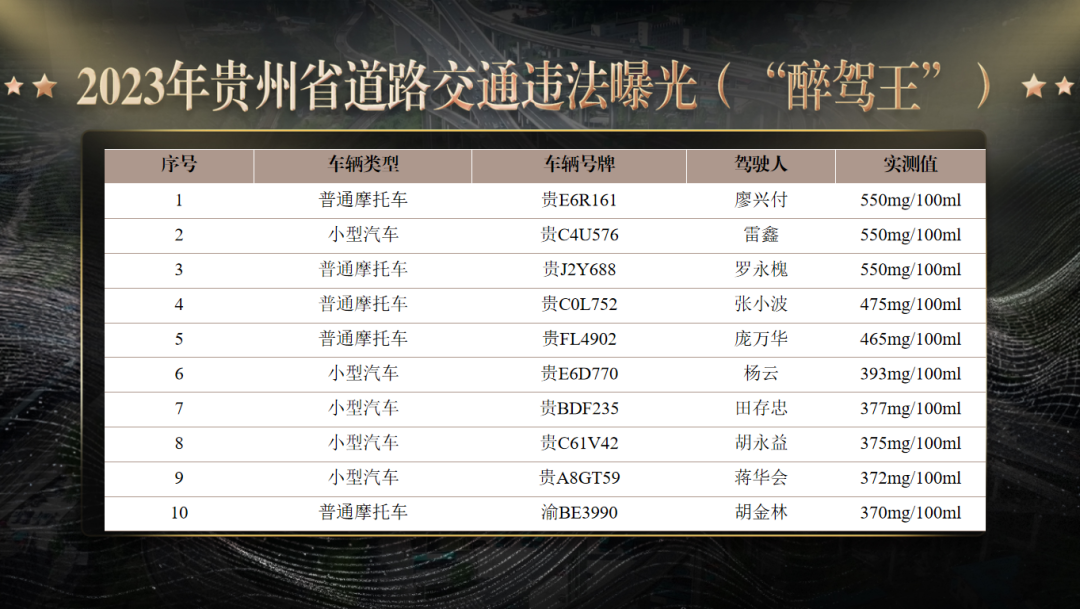Click the 车辆类型 column header
1080x609 pixels.
click(363, 165)
